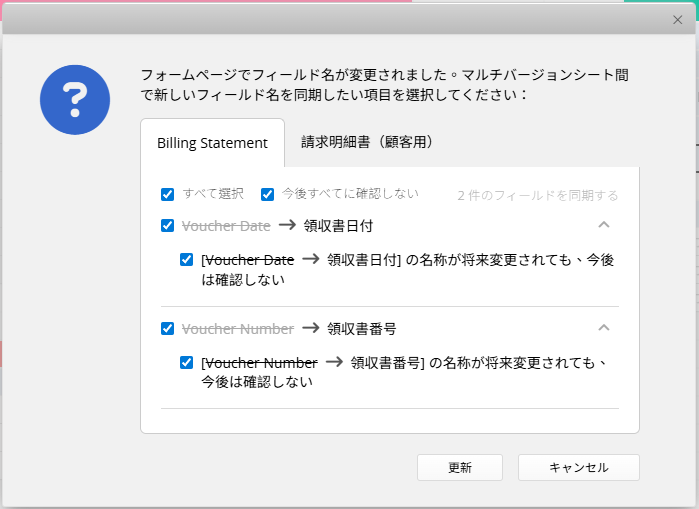Click the 2件のフィールドを同期する link
The image size is (699, 509).
538,195
